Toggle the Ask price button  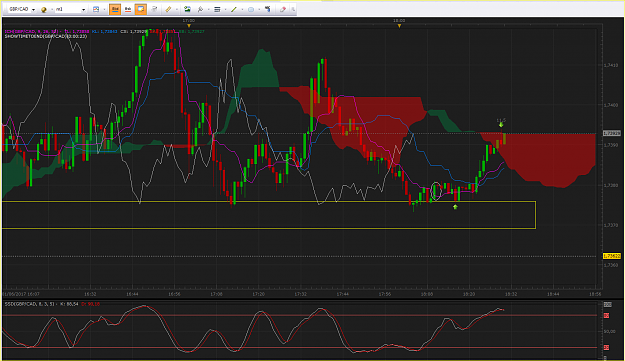[128, 9]
